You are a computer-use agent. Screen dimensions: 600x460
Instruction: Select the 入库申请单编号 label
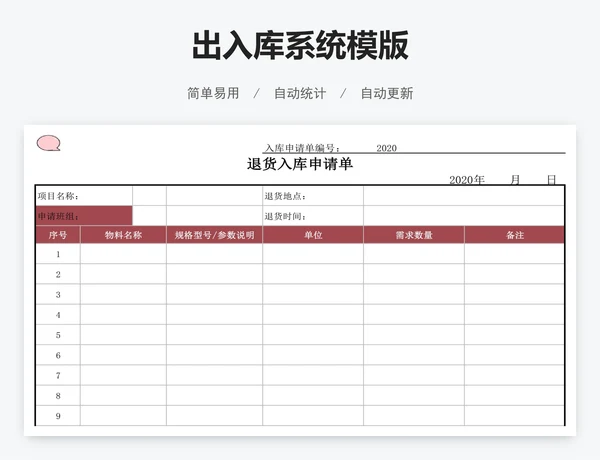click(x=302, y=148)
